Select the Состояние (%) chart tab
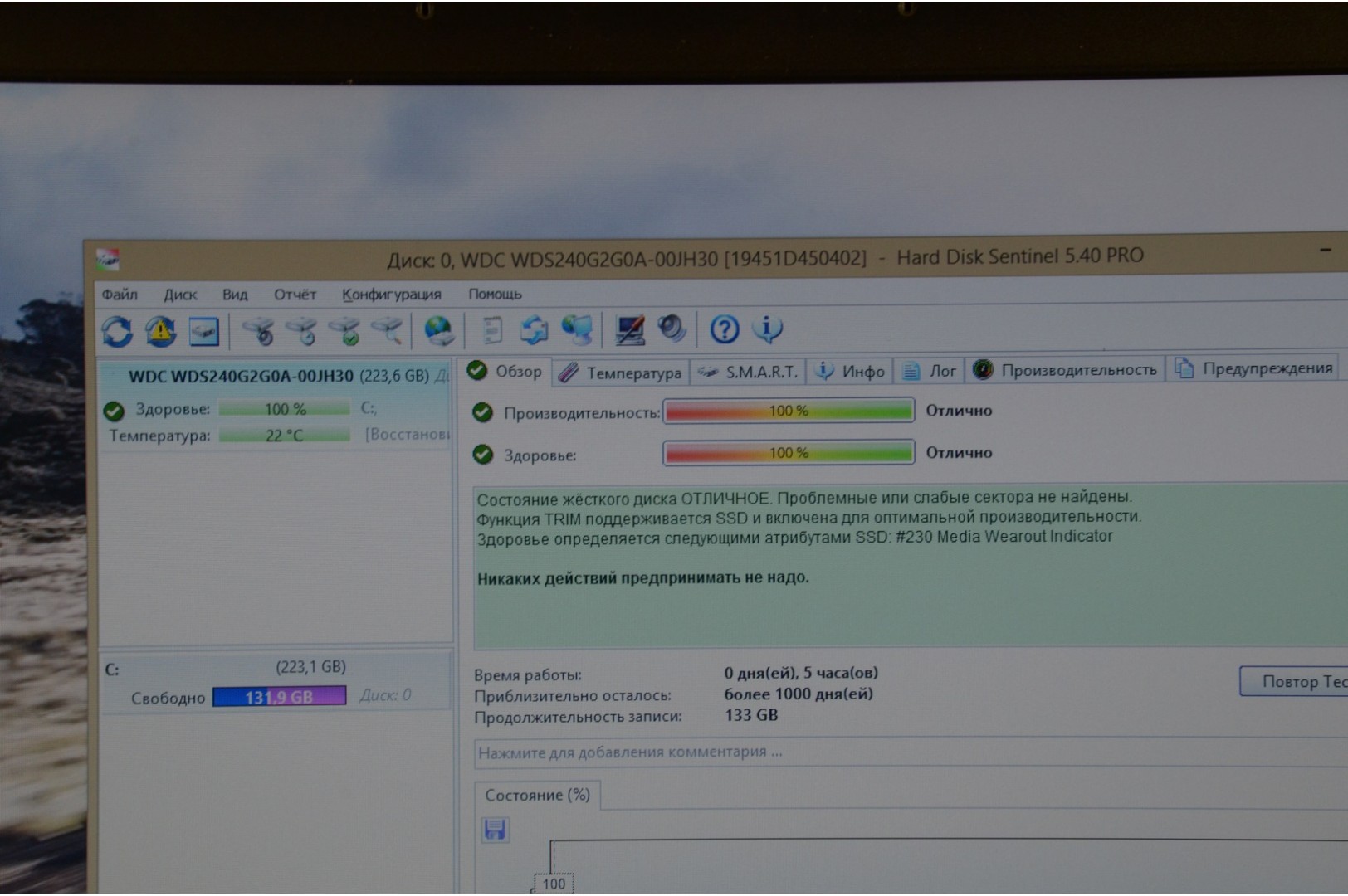The image size is (1348, 896). [537, 795]
